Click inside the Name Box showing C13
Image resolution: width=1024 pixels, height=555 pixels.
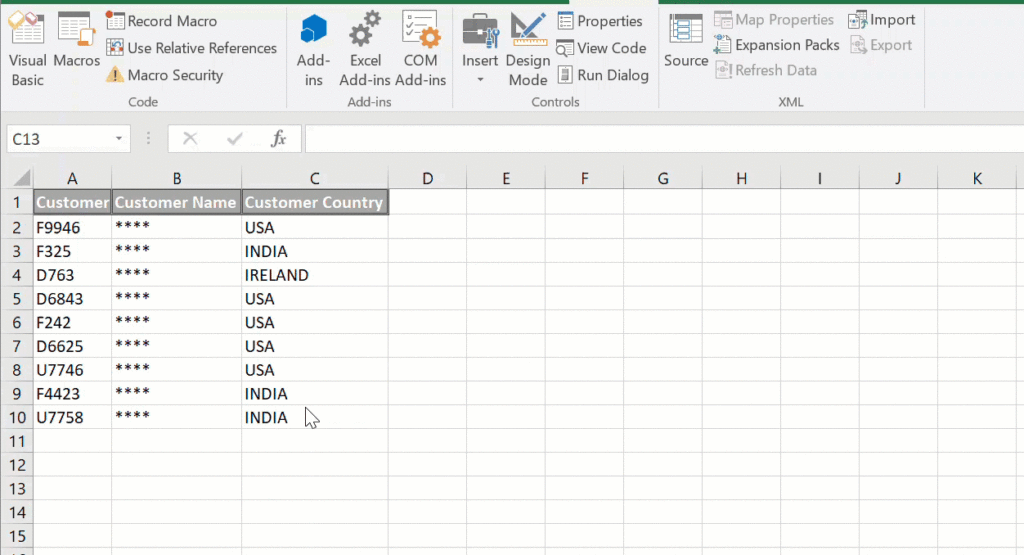(59, 138)
